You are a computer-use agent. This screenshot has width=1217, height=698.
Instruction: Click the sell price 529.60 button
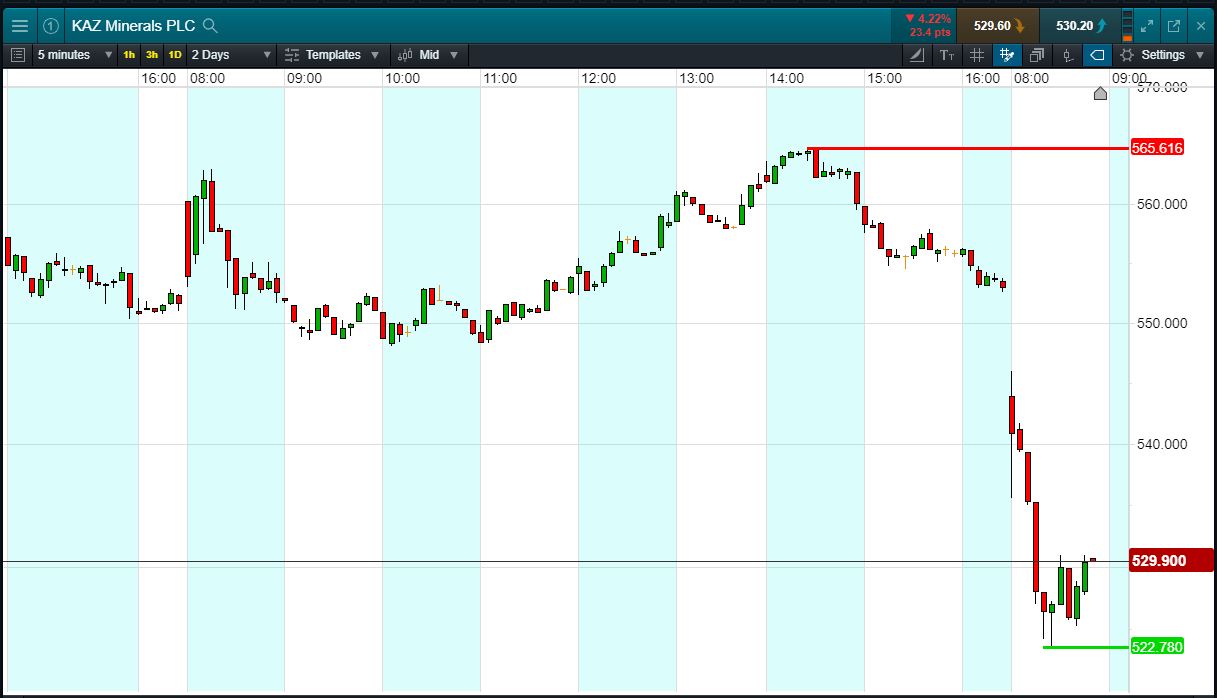pos(997,26)
